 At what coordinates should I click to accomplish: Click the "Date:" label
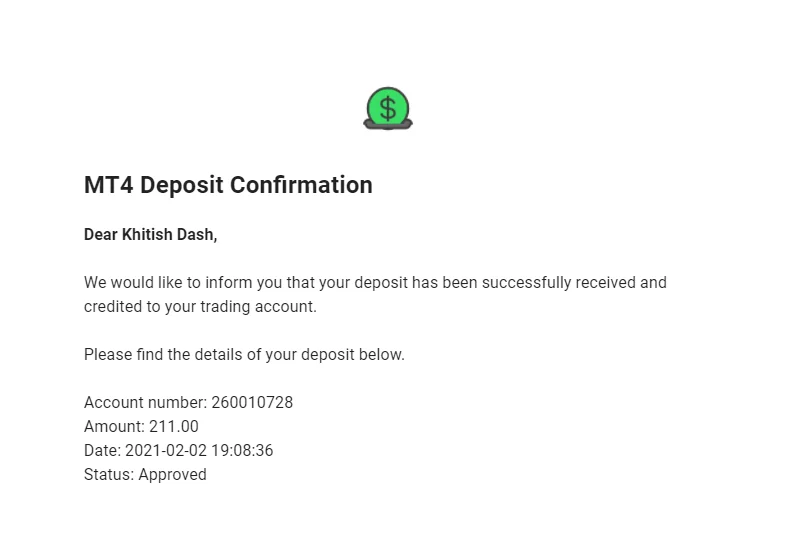(x=102, y=451)
